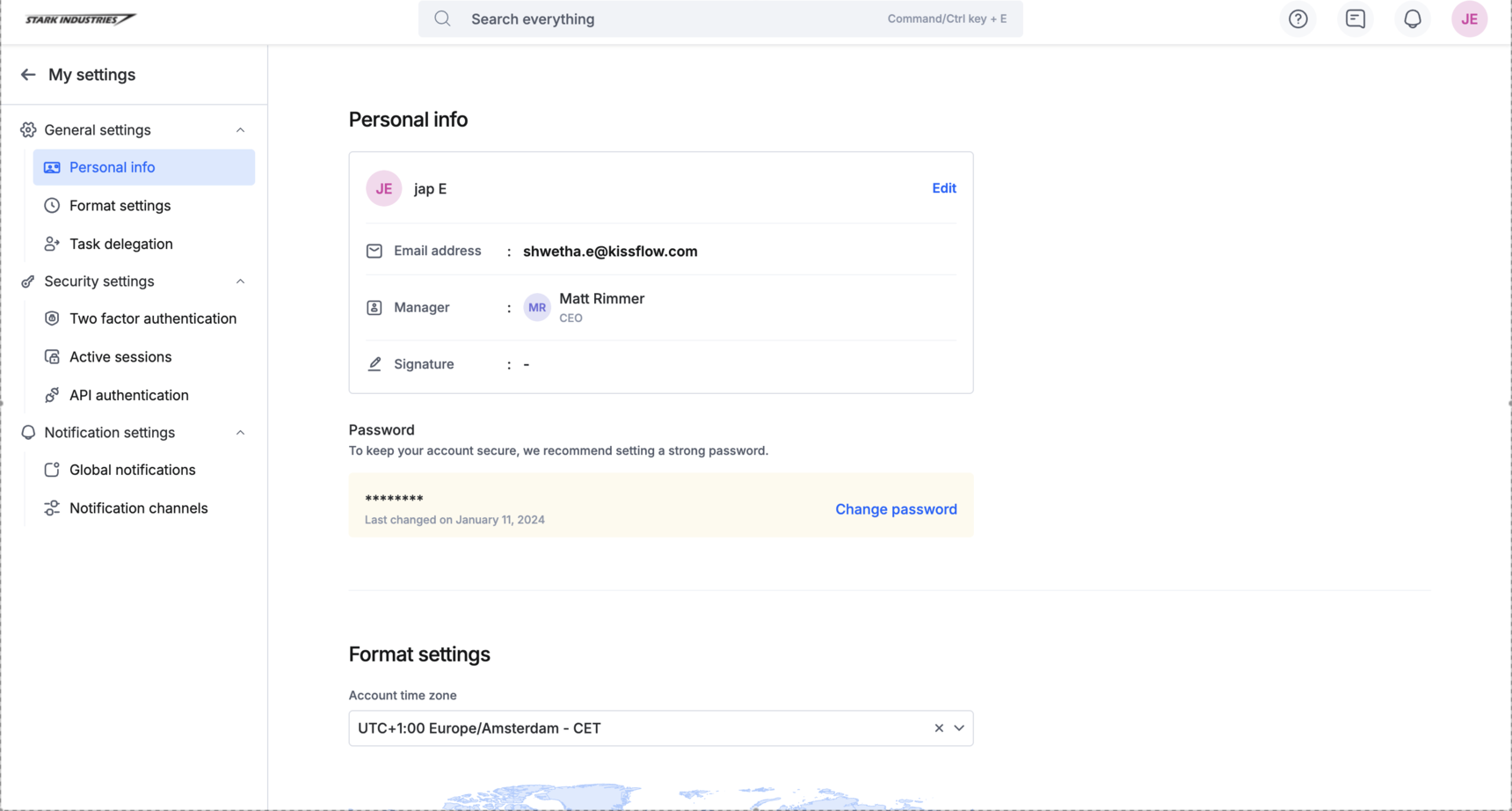Click the Two factor authentication shield icon

point(52,318)
